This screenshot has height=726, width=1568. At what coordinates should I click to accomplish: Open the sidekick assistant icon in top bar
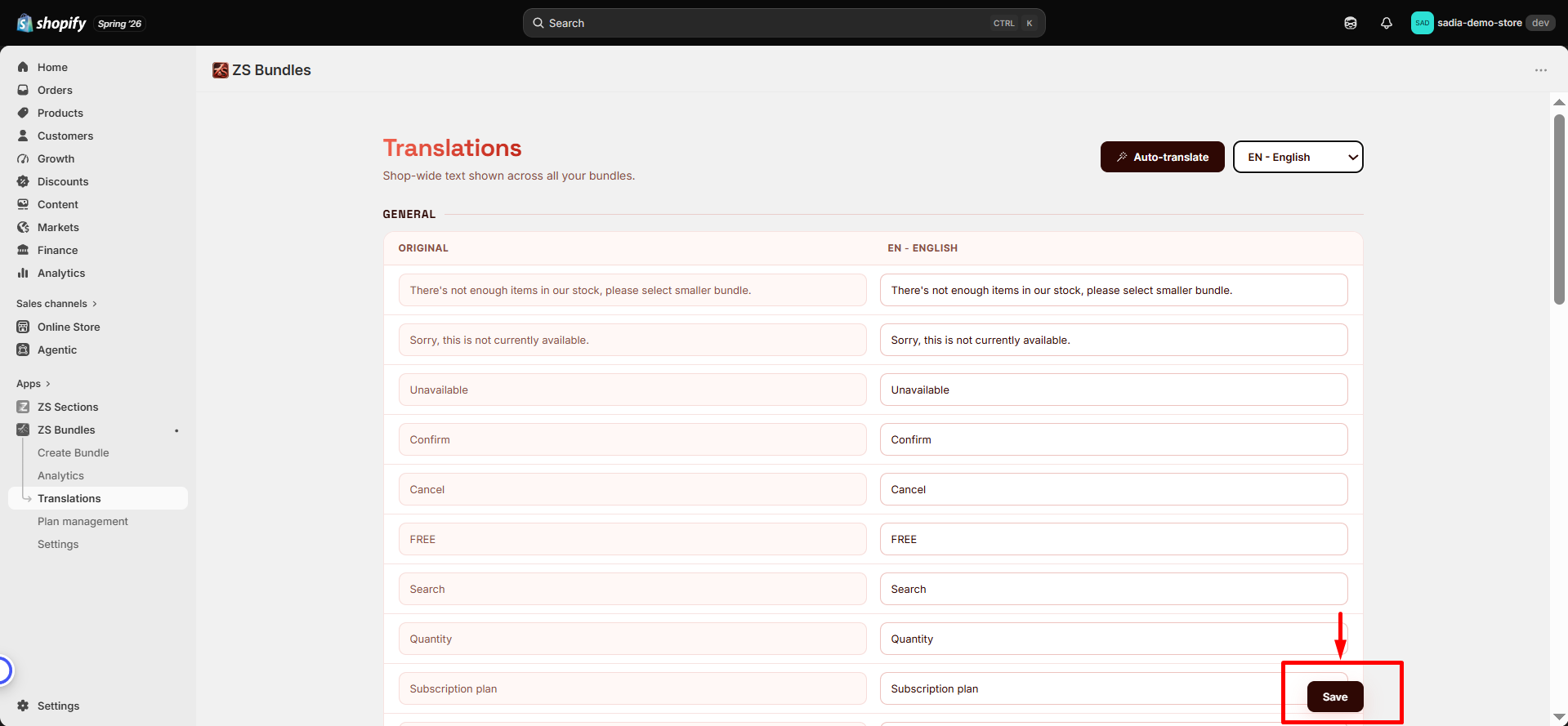[x=1351, y=23]
